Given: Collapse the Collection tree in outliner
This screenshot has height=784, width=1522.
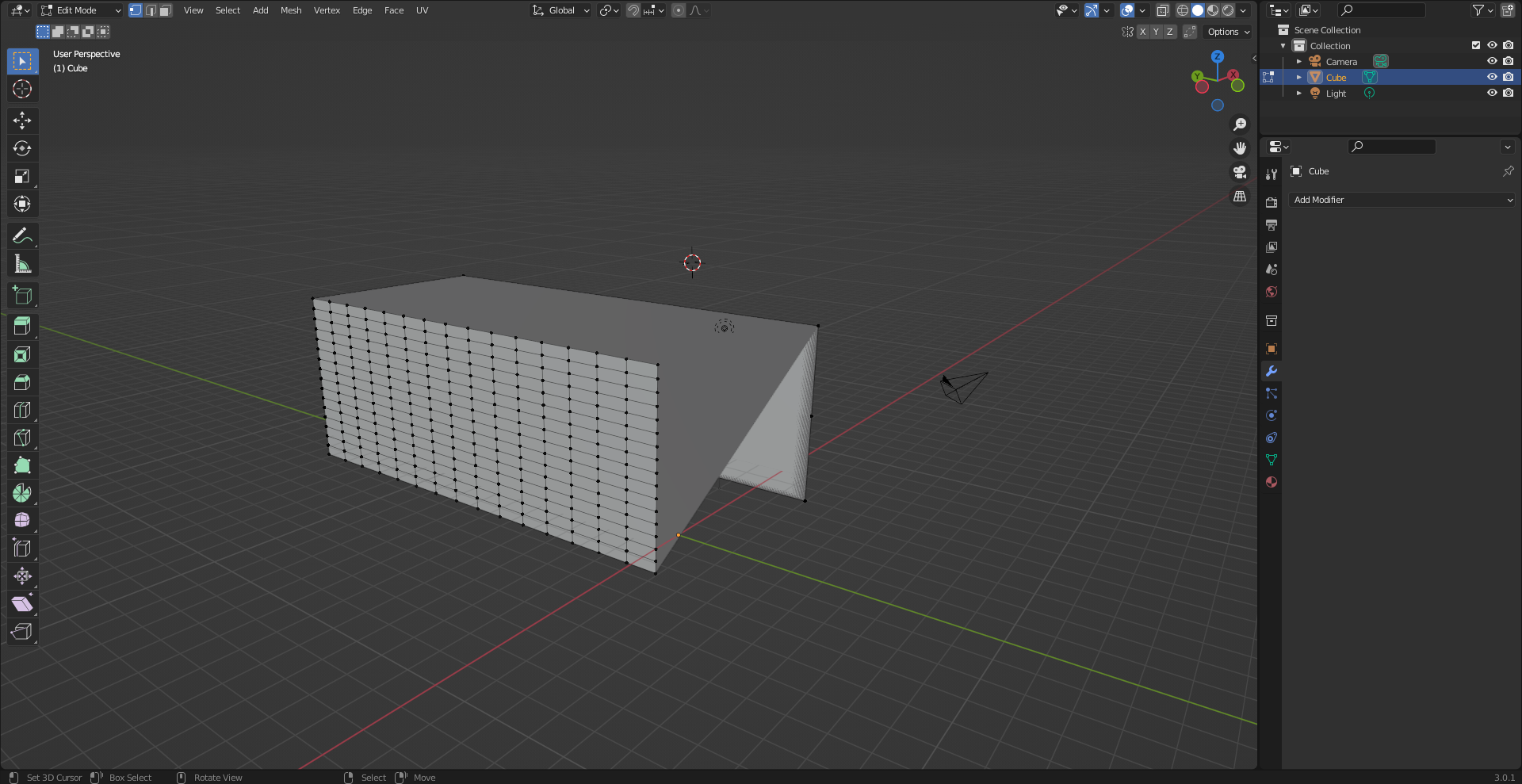Looking at the screenshot, I should tap(1283, 45).
